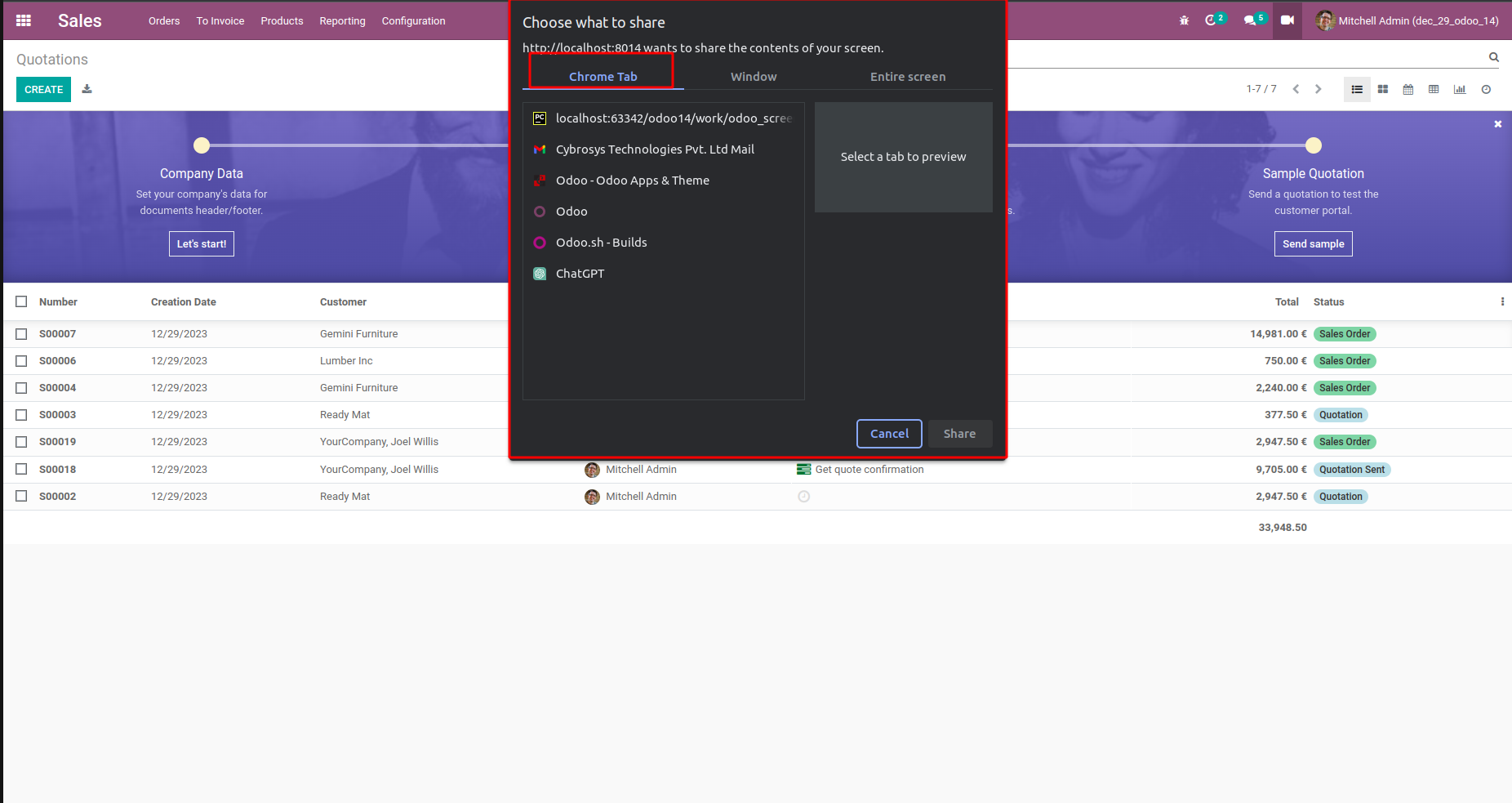Switch to the list view
1512x803 pixels.
[1357, 89]
